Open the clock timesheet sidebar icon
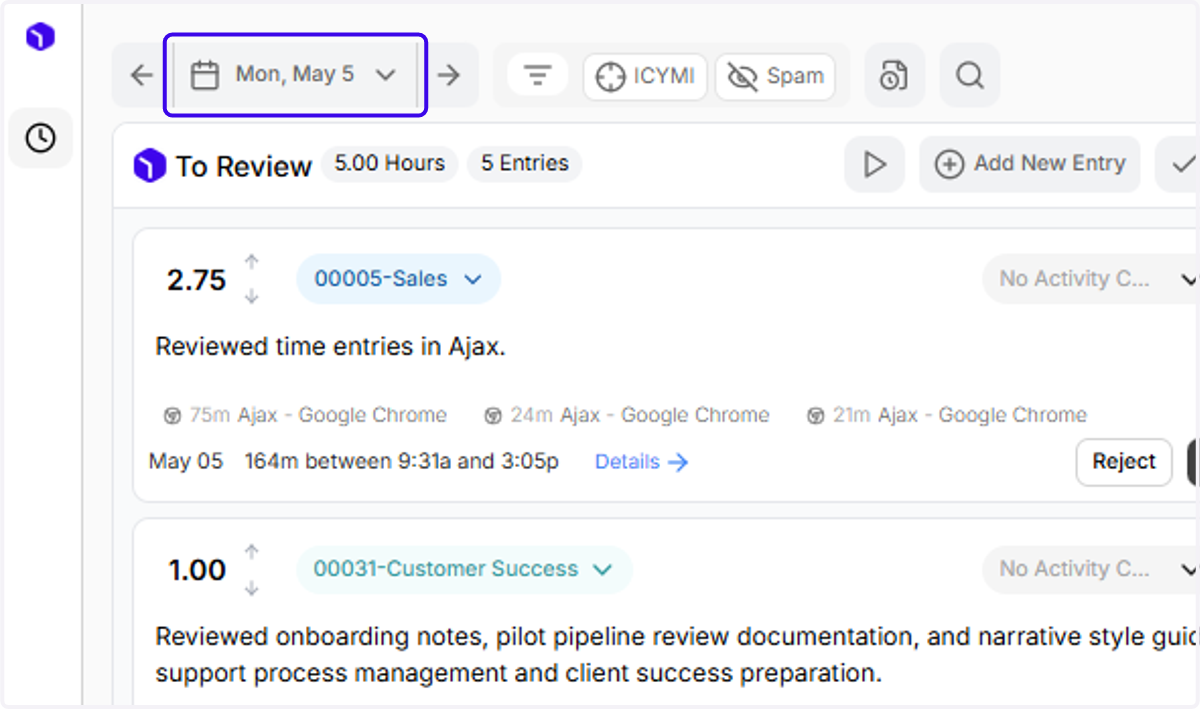This screenshot has width=1200, height=709. coord(40,138)
